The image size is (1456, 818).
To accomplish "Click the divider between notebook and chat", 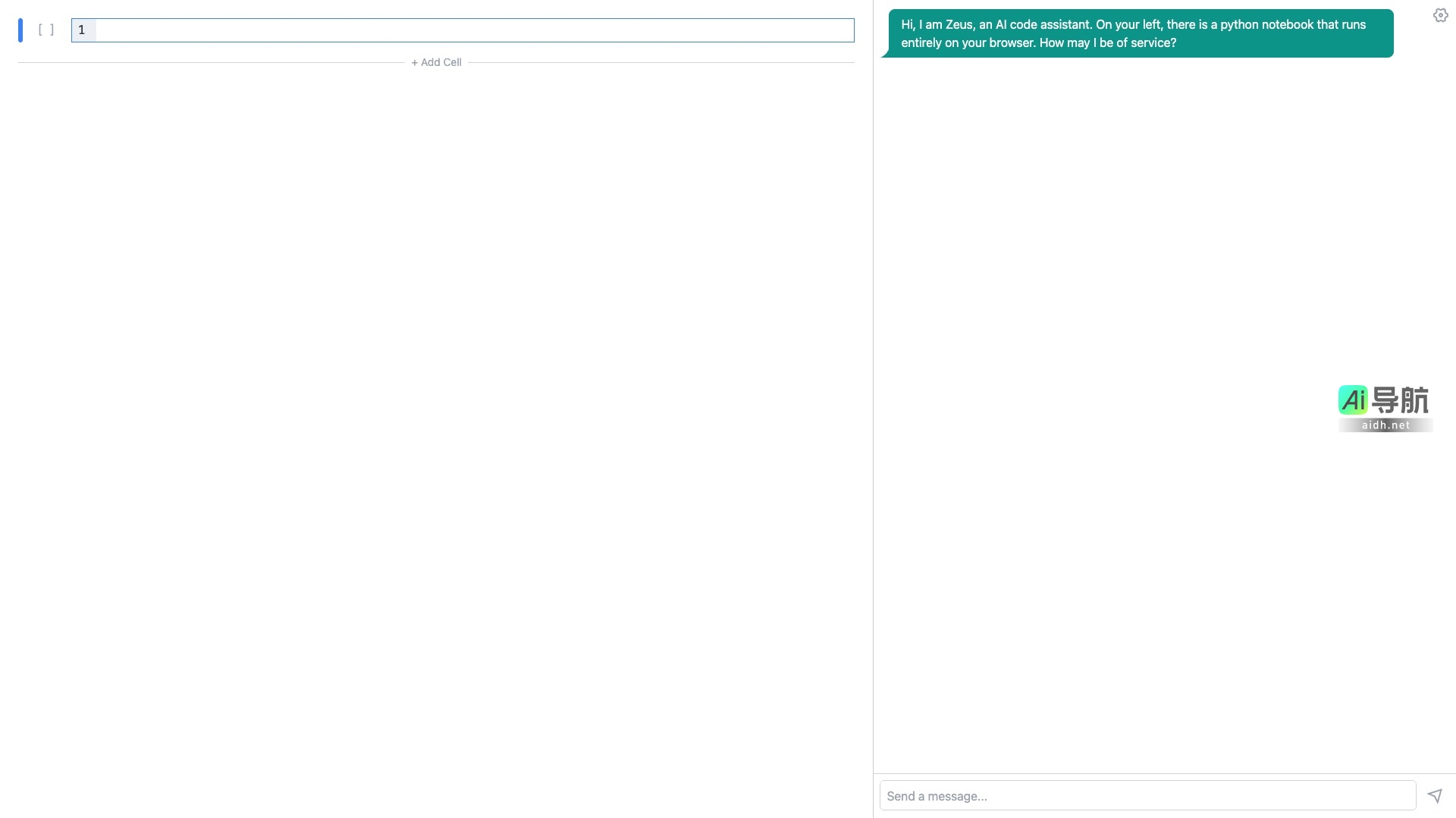I will click(873, 409).
